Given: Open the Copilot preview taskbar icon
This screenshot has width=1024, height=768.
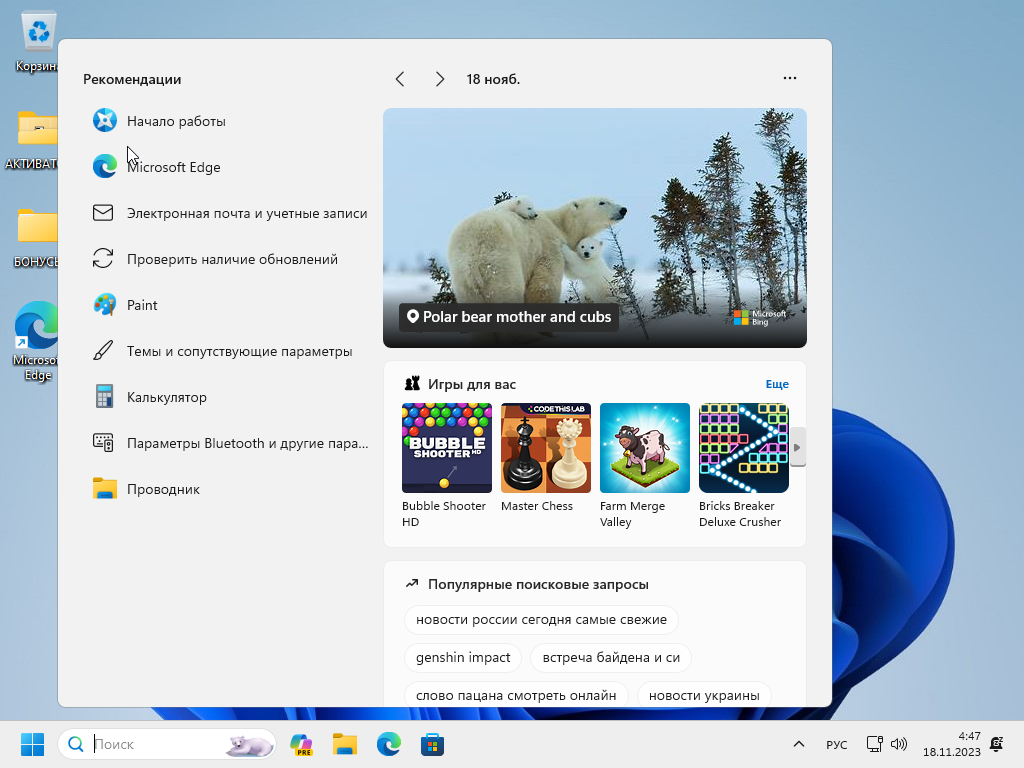Looking at the screenshot, I should point(302,744).
